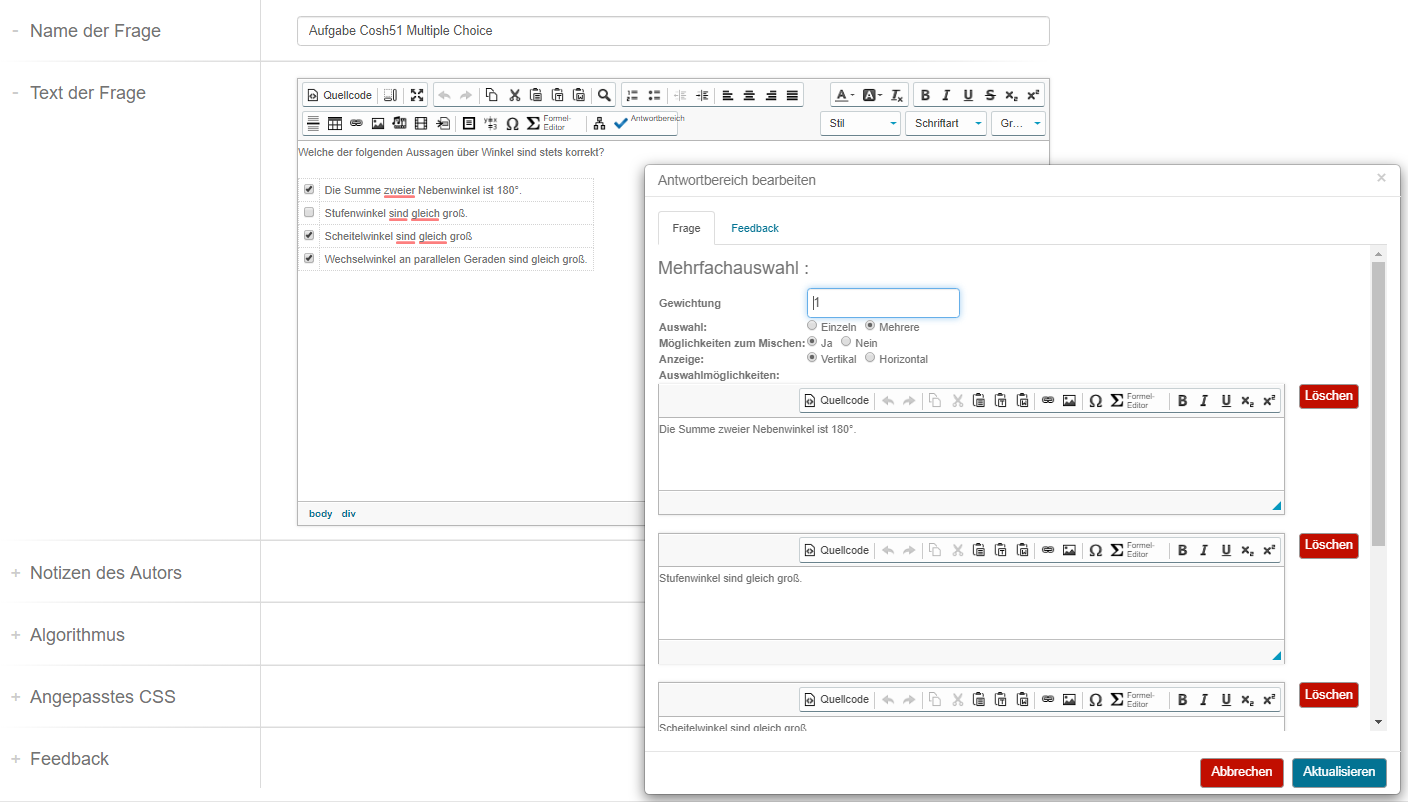Insert image in second answer option editor

[1069, 550]
